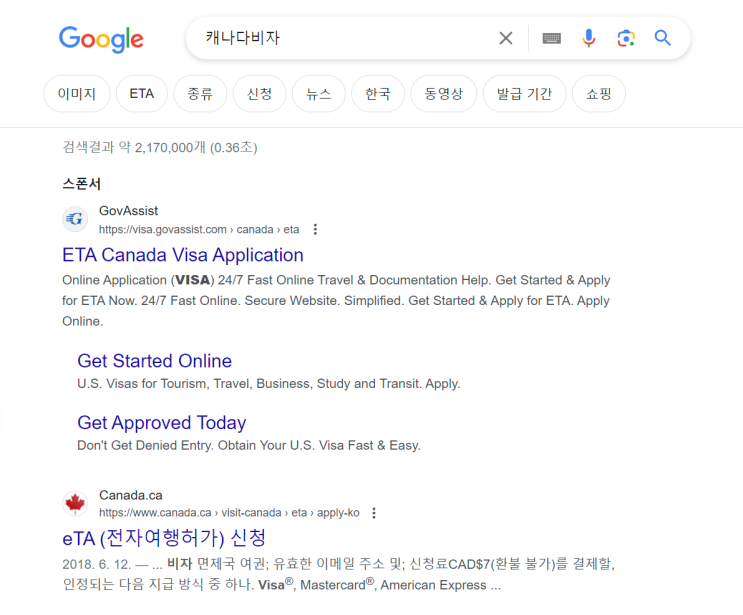Select the ETA filter chip
The width and height of the screenshot is (743, 615).
[142, 94]
